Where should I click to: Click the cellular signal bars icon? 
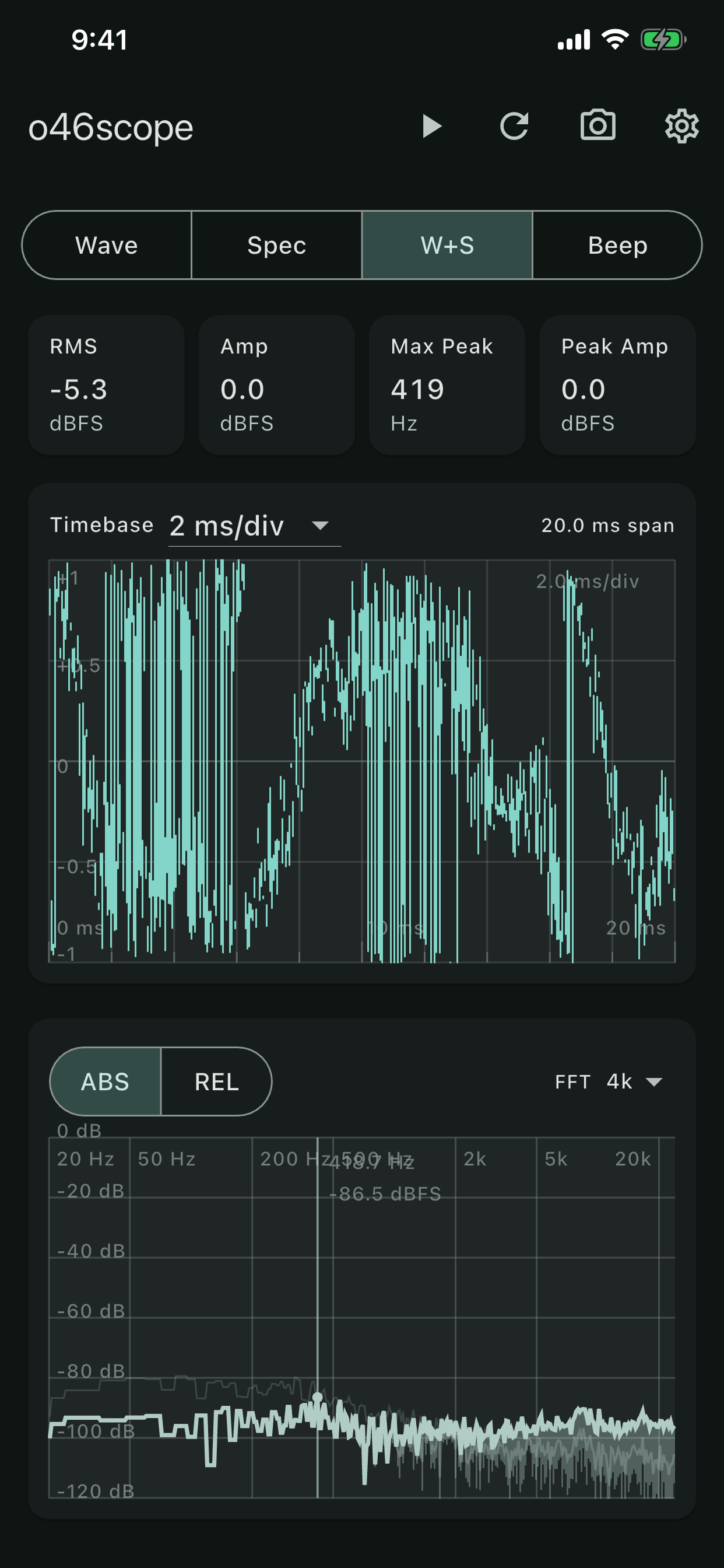click(x=574, y=40)
